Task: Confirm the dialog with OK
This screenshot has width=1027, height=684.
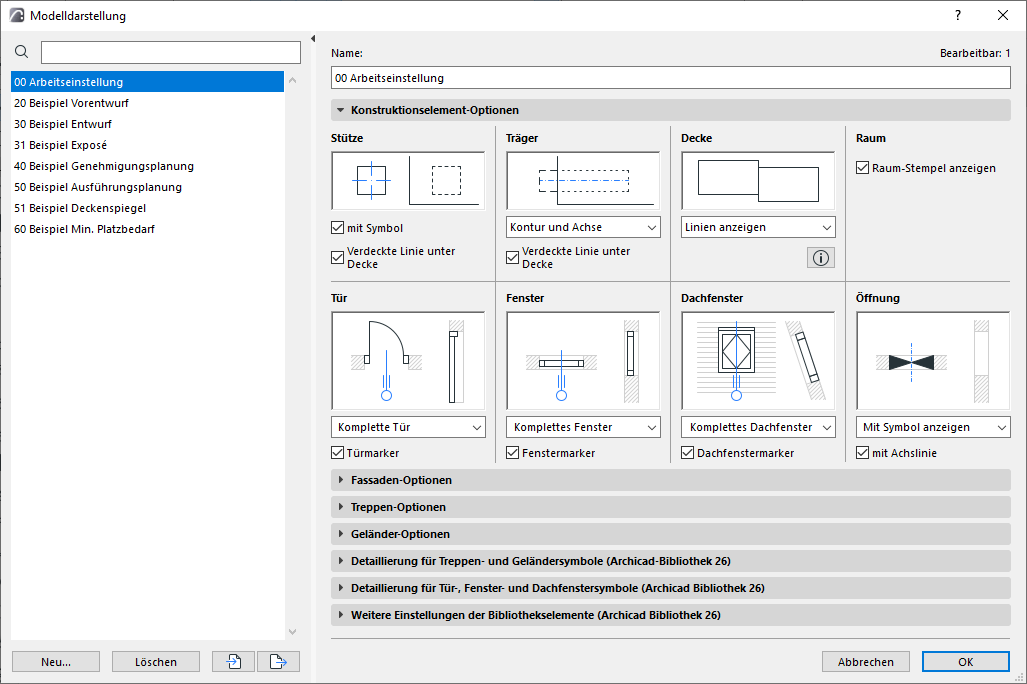Action: (964, 661)
